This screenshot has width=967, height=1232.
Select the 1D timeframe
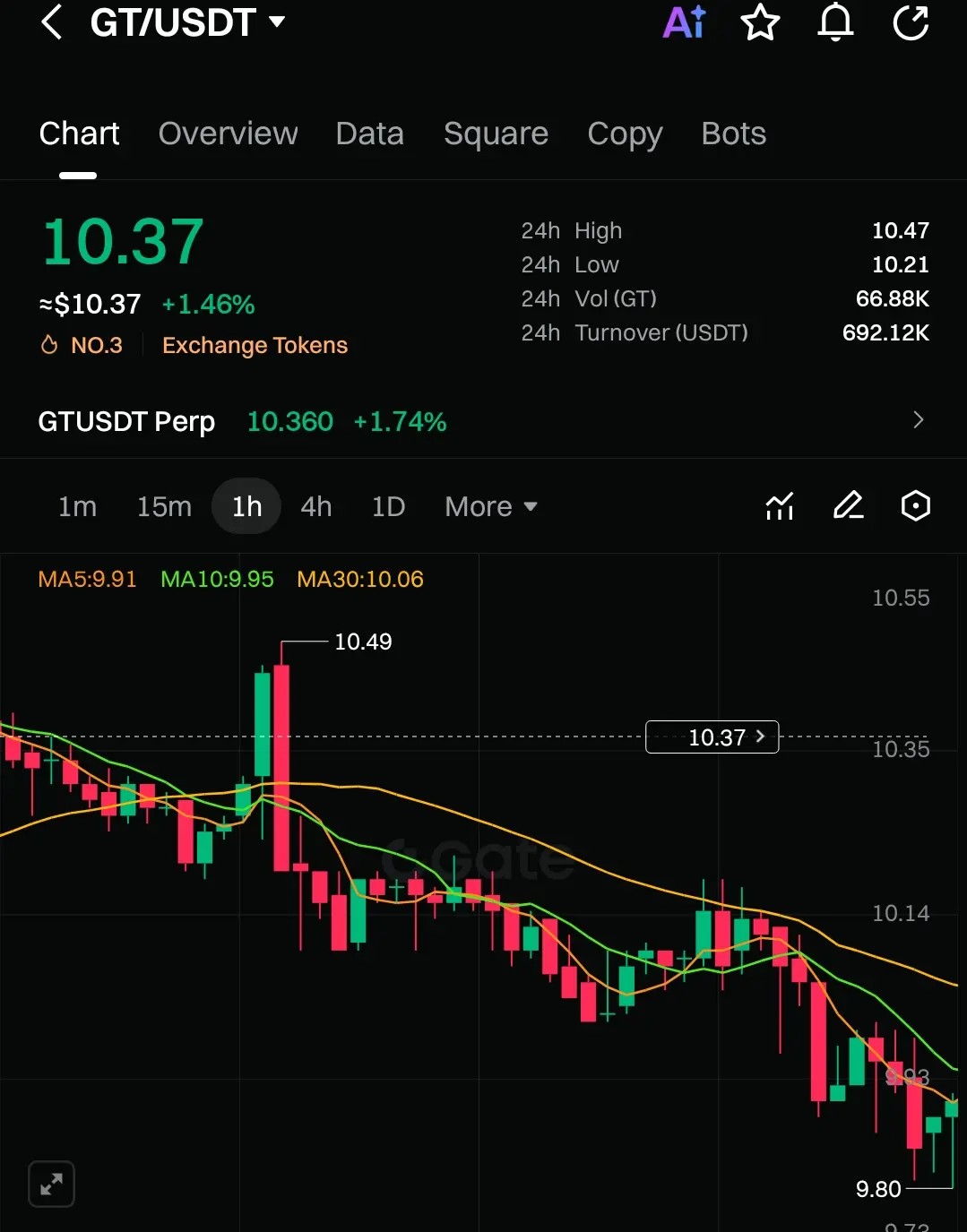pyautogui.click(x=388, y=506)
